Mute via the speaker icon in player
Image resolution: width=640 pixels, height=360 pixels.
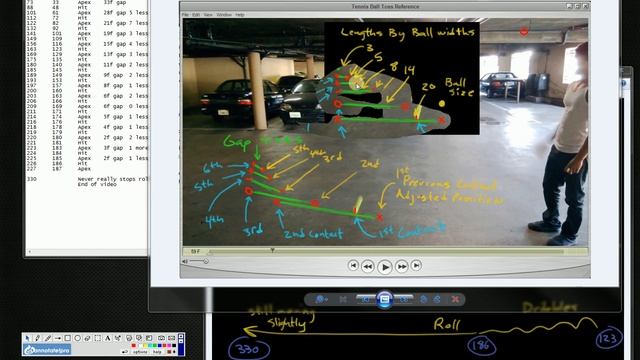185,261
